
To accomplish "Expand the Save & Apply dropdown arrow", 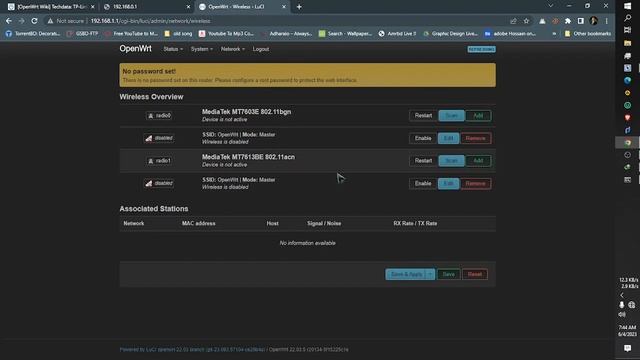I will tap(430, 274).
